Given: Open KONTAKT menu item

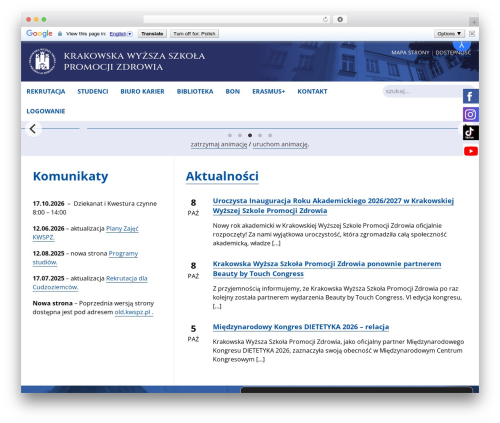Looking at the screenshot, I should coord(312,91).
